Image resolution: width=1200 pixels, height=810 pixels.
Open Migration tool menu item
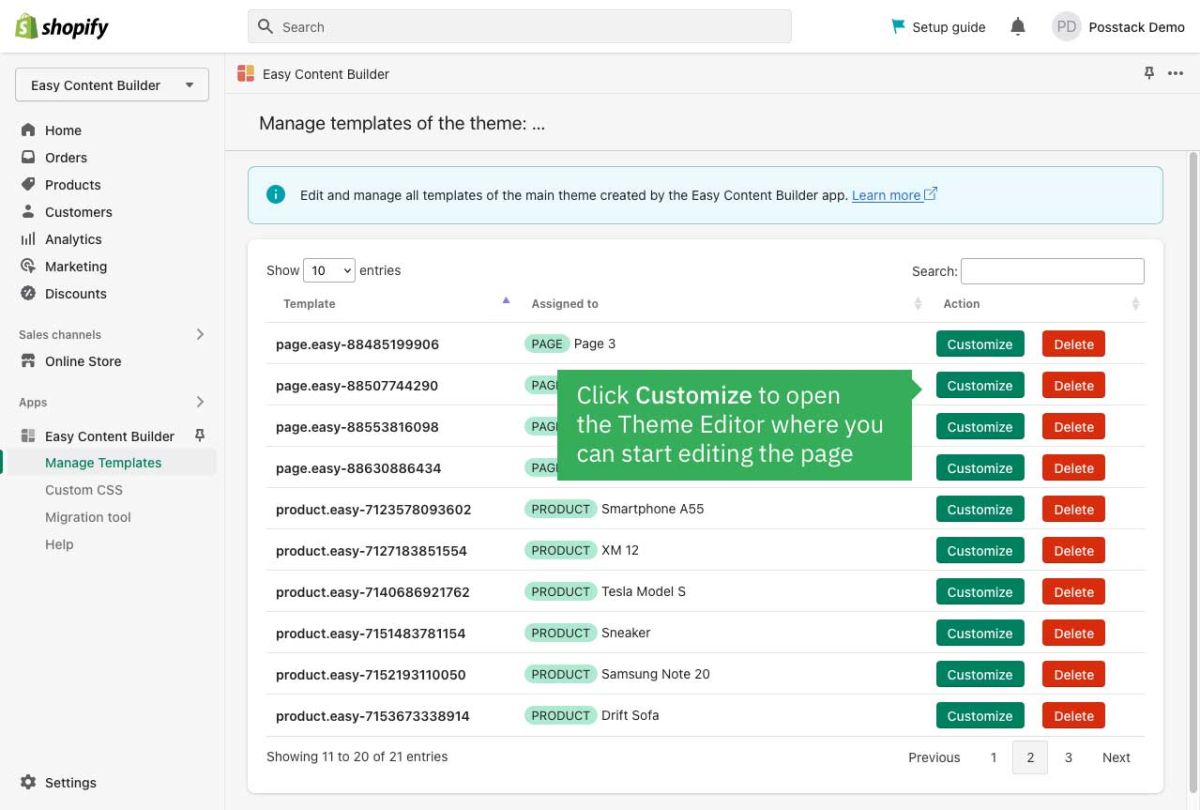88,517
